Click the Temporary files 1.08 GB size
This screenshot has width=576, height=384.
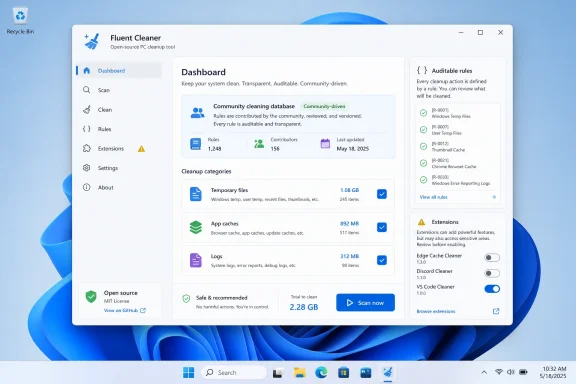pos(349,190)
